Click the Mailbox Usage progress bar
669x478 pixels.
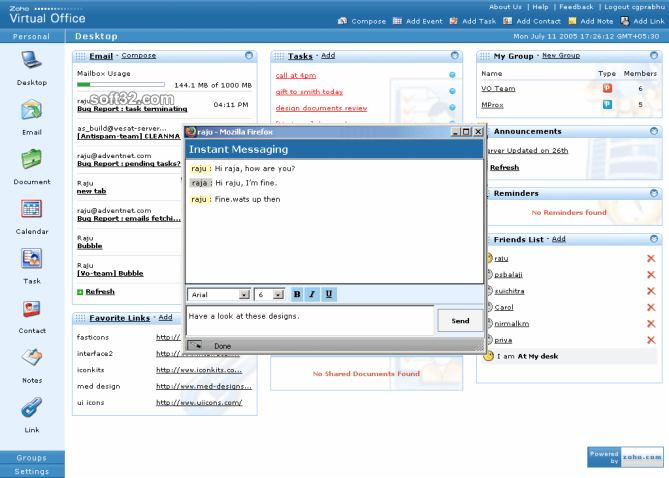121,85
